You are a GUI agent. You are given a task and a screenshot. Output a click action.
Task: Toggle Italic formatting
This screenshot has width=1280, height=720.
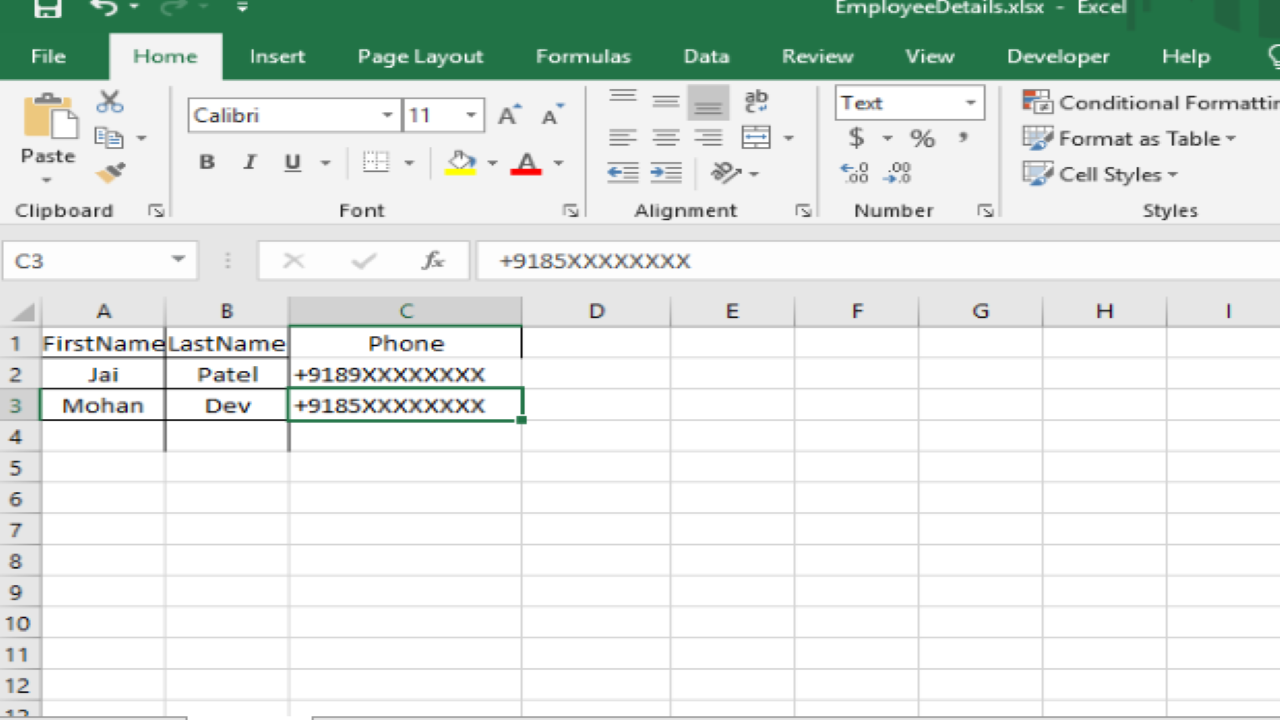pos(250,163)
